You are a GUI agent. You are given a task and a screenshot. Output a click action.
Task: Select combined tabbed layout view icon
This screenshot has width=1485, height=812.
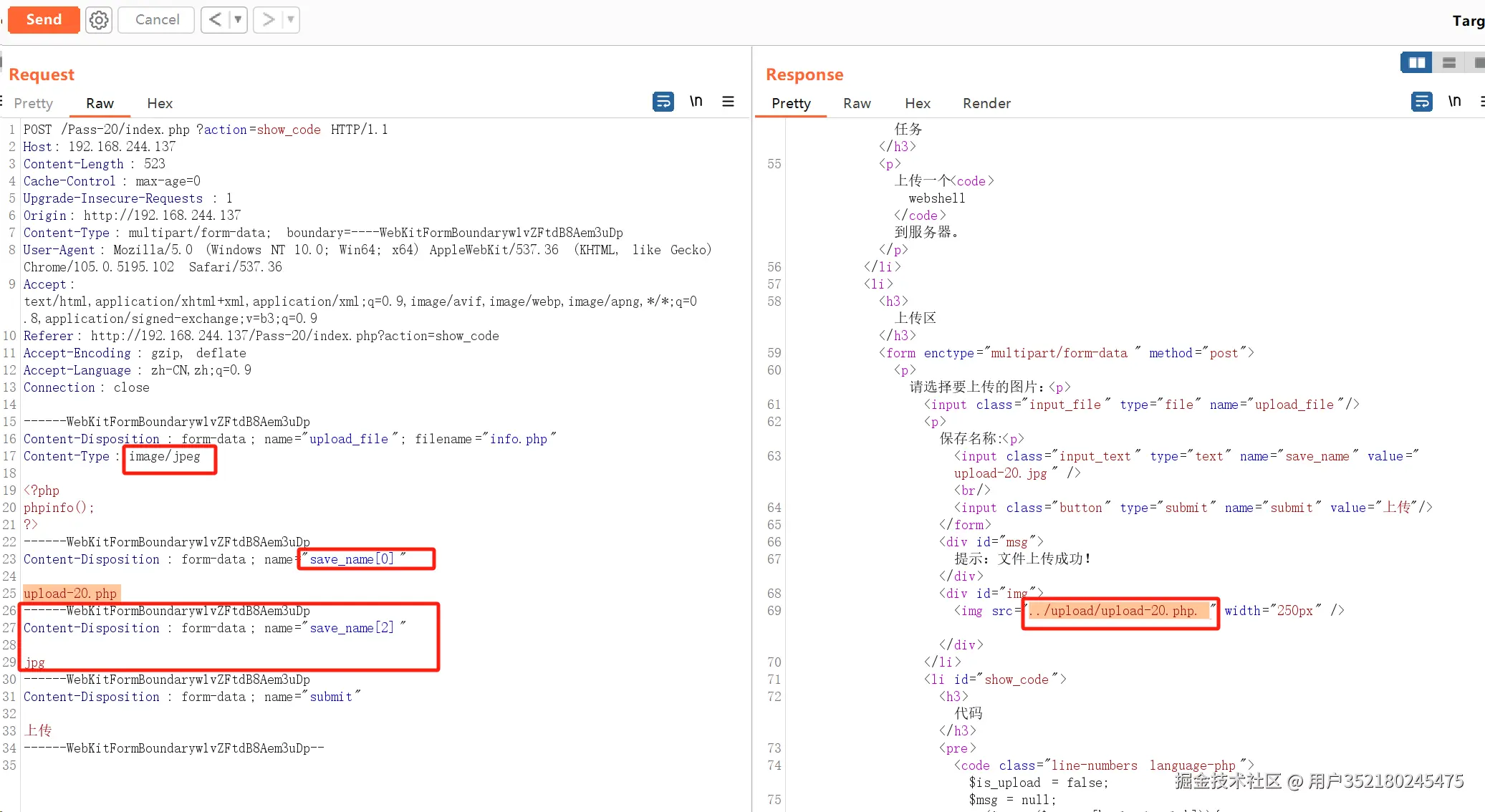tap(1479, 63)
